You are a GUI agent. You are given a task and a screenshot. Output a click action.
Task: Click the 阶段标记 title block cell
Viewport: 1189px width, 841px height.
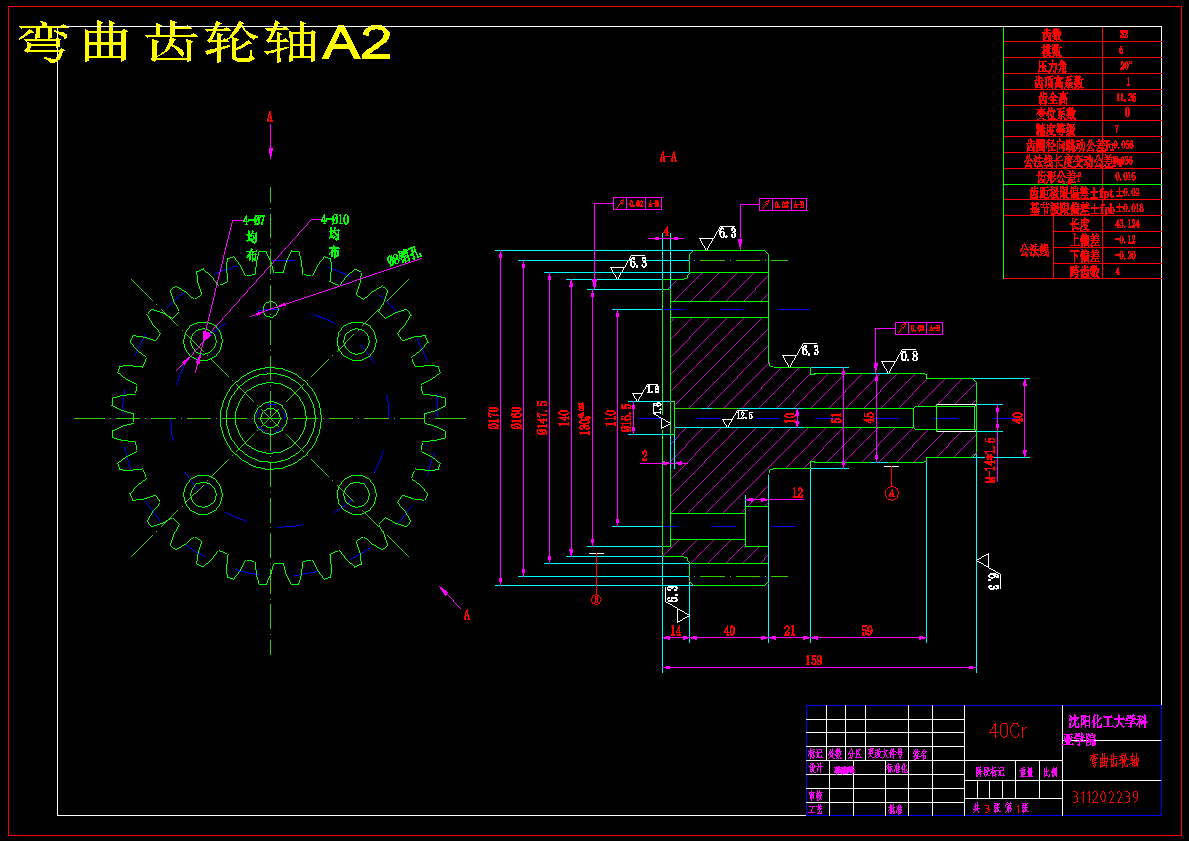tap(990, 772)
